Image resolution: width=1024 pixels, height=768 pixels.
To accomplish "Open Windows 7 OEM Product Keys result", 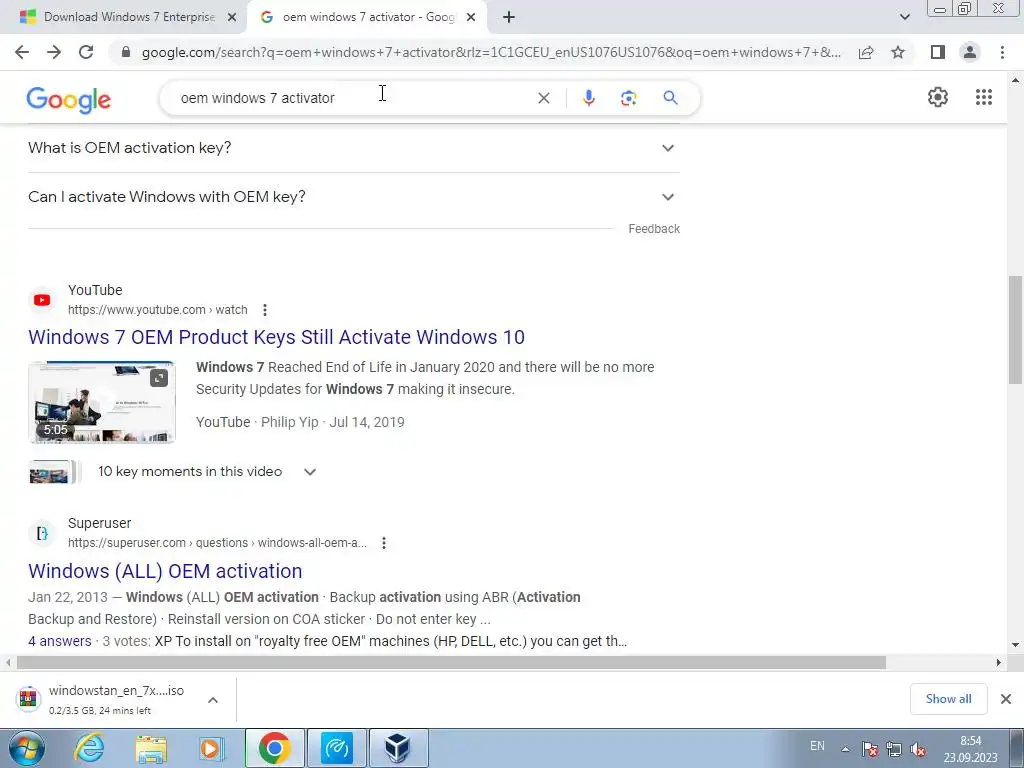I will point(276,337).
